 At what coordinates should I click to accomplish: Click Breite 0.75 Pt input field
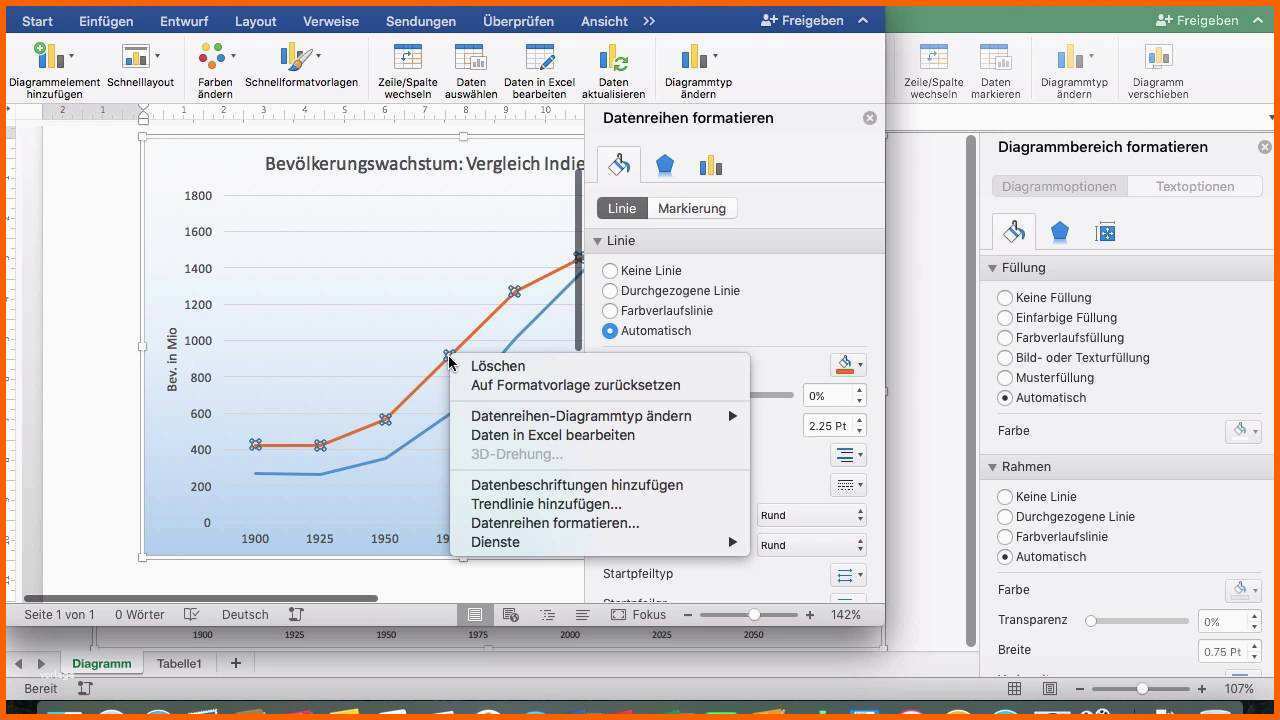[1222, 652]
